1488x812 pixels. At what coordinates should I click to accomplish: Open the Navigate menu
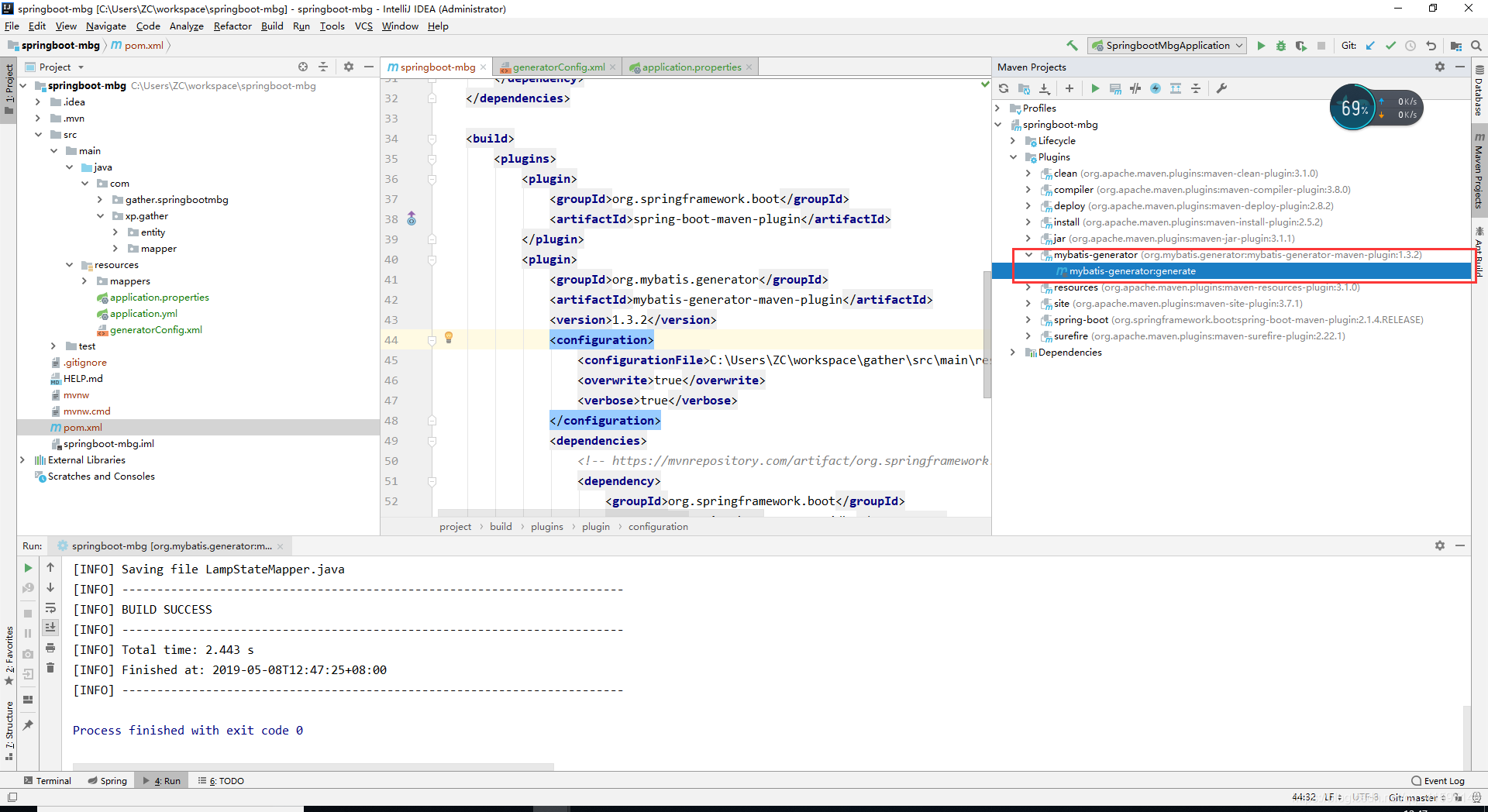[105, 26]
